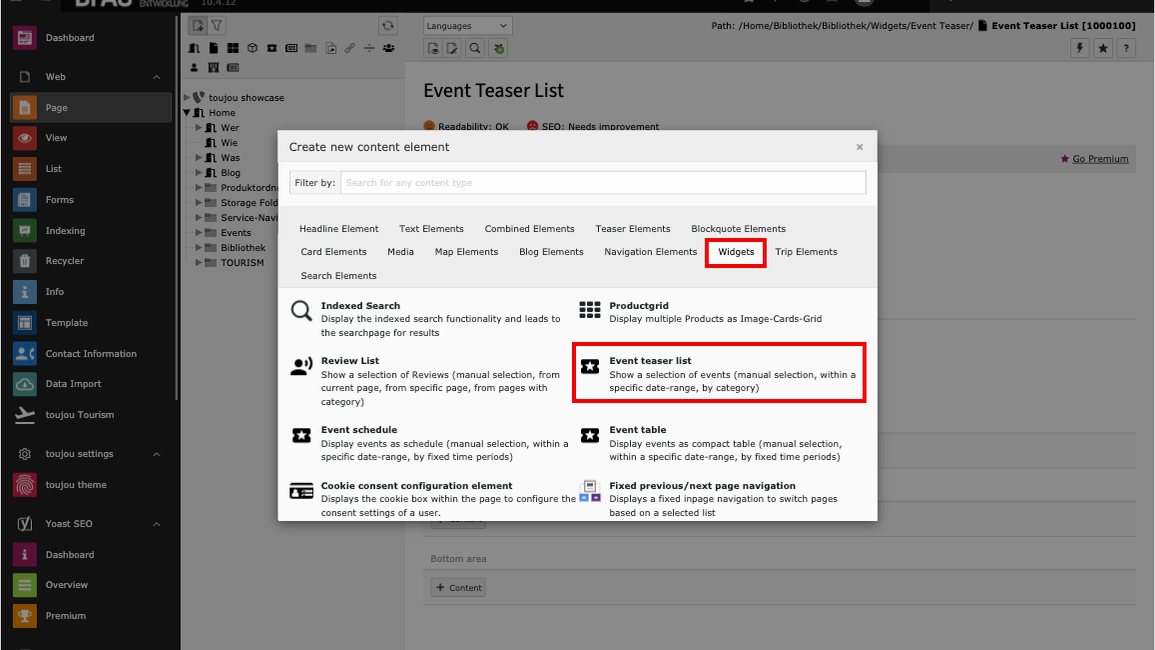Open the toujou Tourism module
1155x650 pixels.
(79, 415)
